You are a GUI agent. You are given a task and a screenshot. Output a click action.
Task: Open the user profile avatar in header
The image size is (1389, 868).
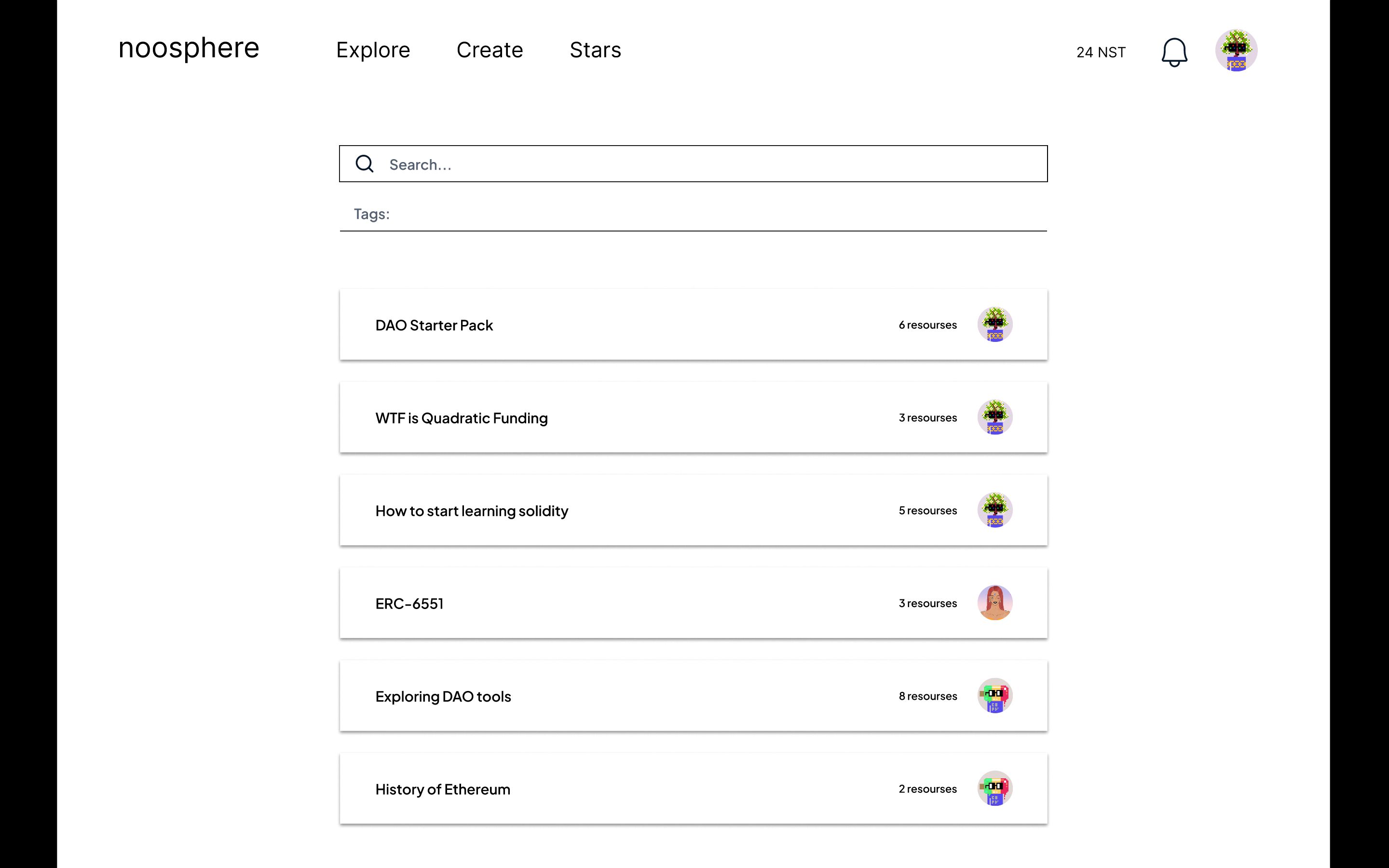click(1236, 51)
